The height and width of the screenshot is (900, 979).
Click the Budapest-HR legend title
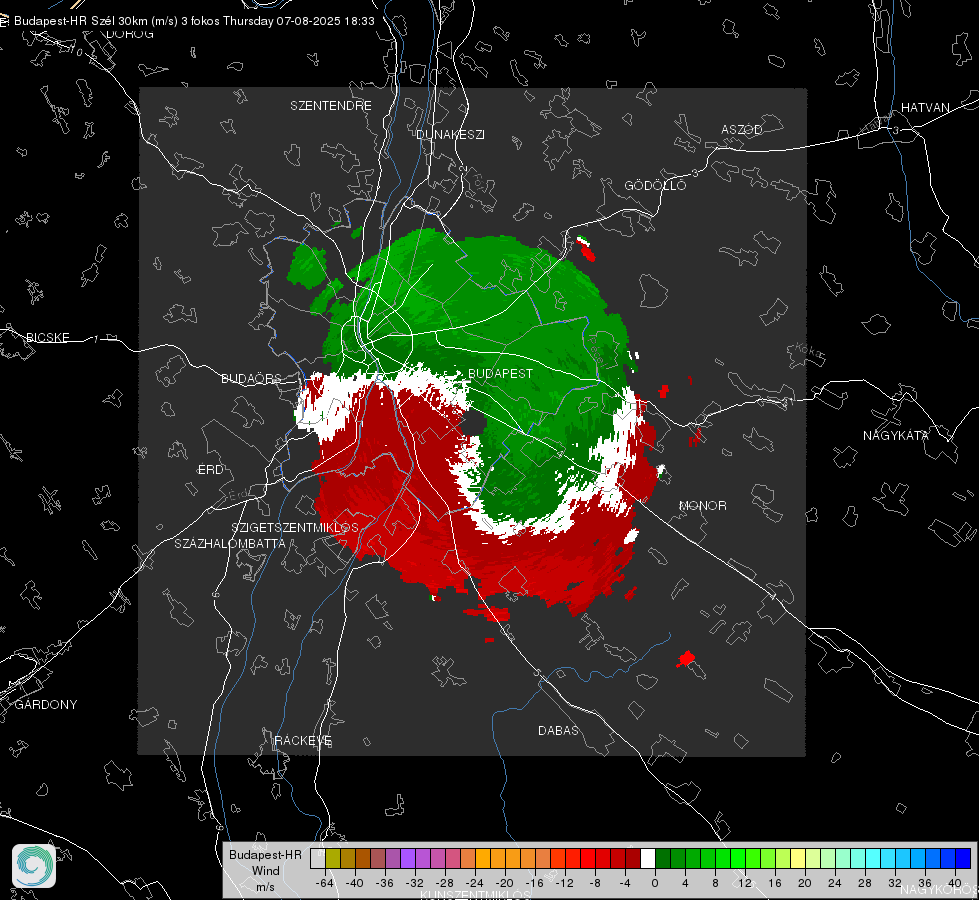(x=265, y=854)
